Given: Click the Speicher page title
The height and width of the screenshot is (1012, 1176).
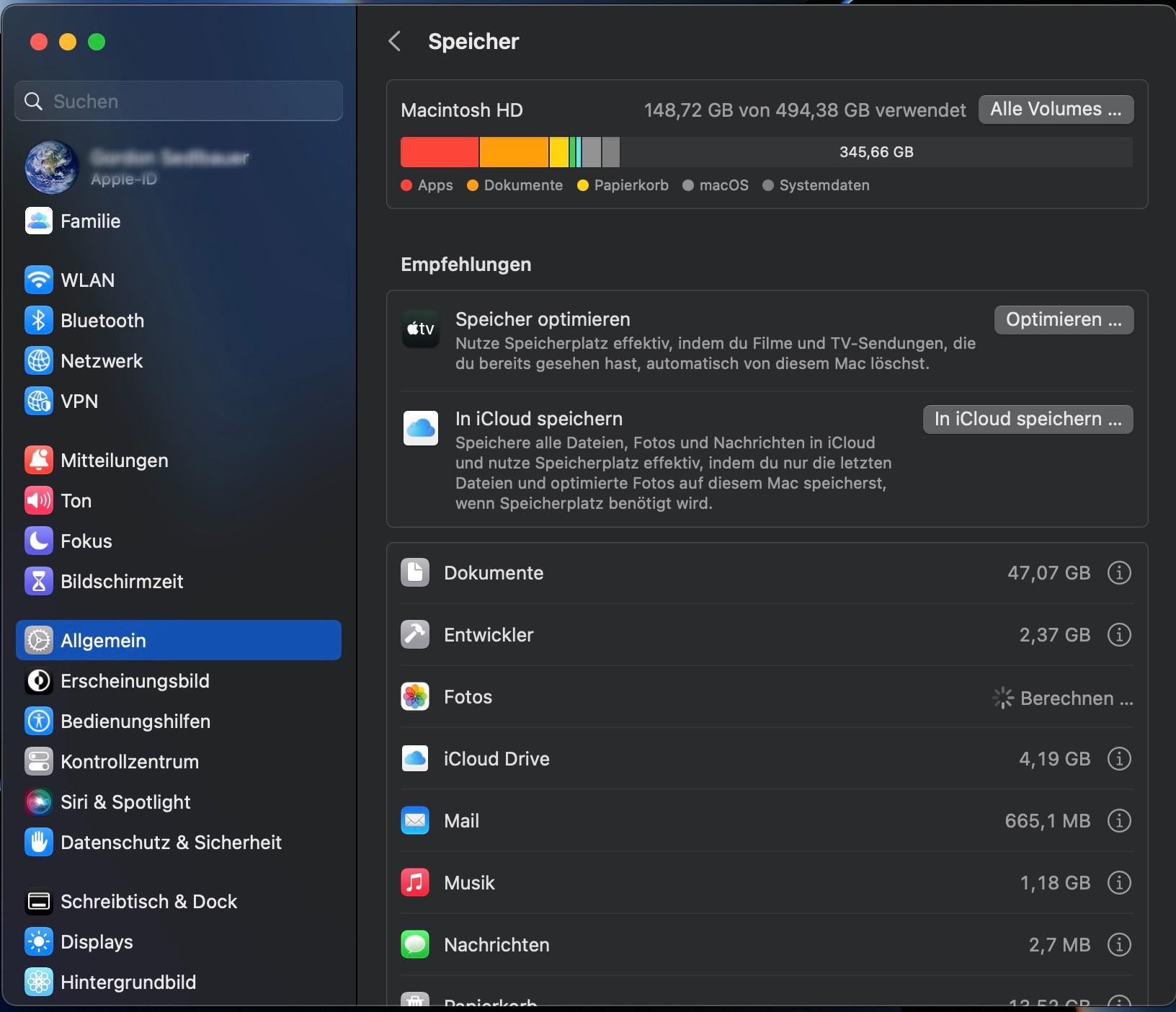Looking at the screenshot, I should (x=473, y=41).
